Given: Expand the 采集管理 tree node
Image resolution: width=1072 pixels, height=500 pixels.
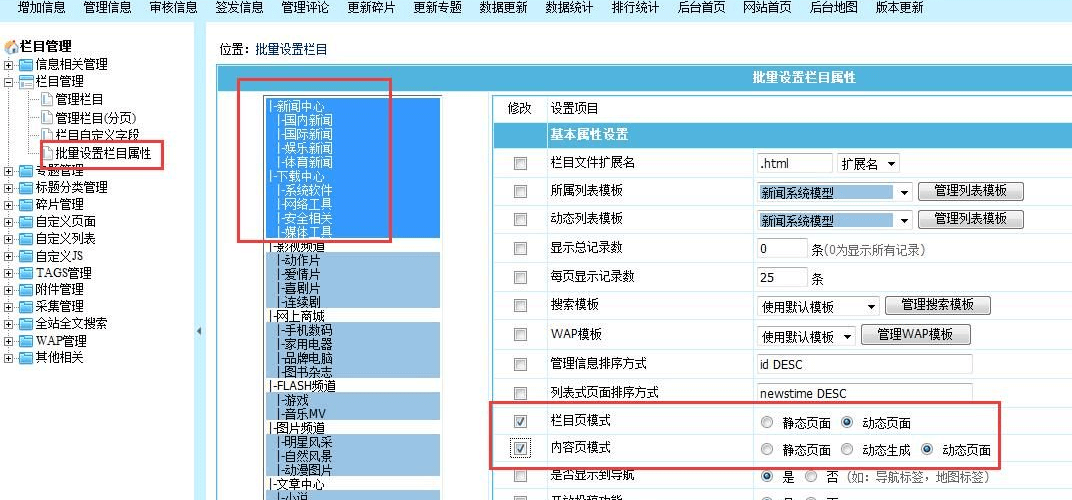Looking at the screenshot, I should 8,306.
